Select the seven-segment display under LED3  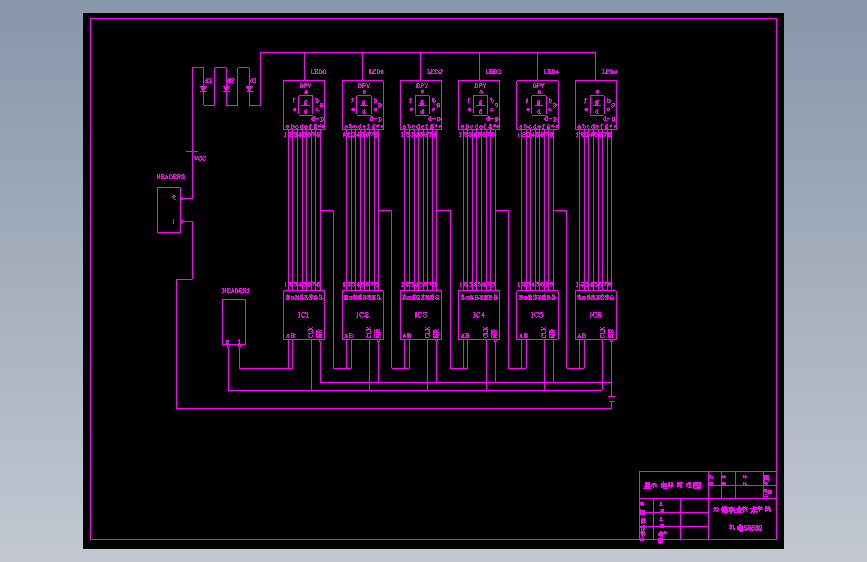(479, 105)
